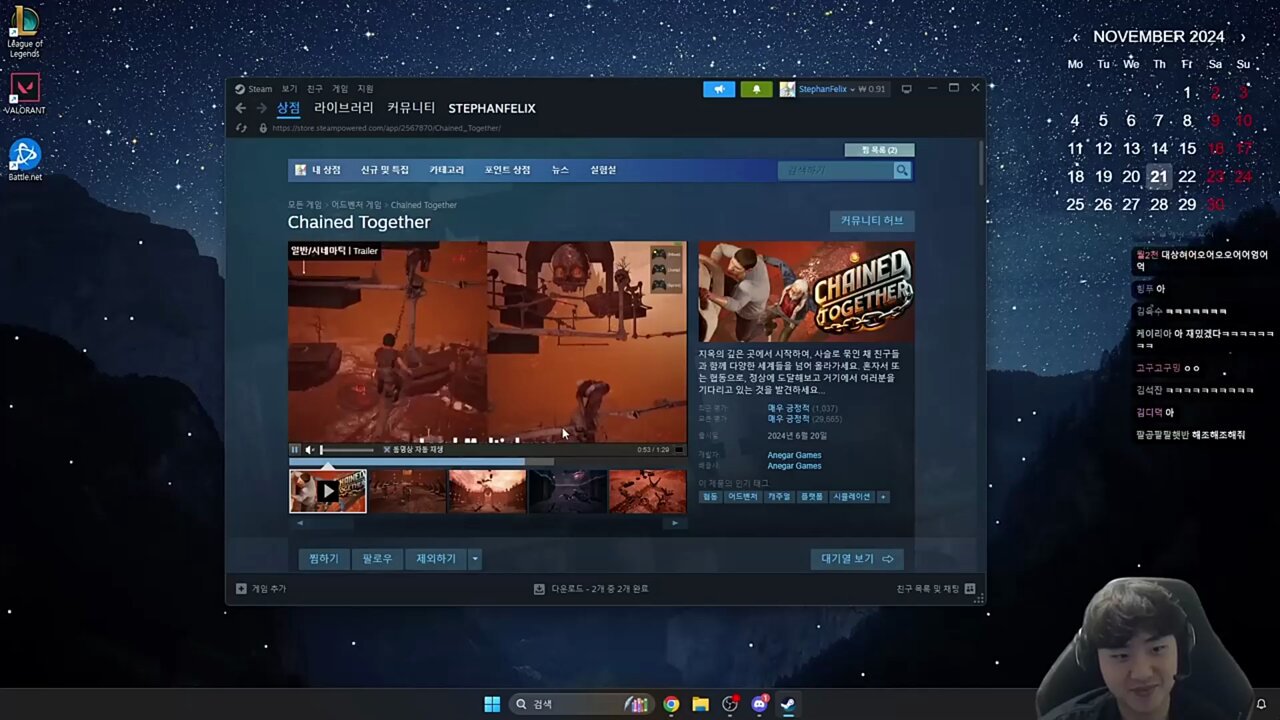Screen dimensions: 1280x720
Task: Click the StephanFelix profile avatar
Action: point(787,89)
